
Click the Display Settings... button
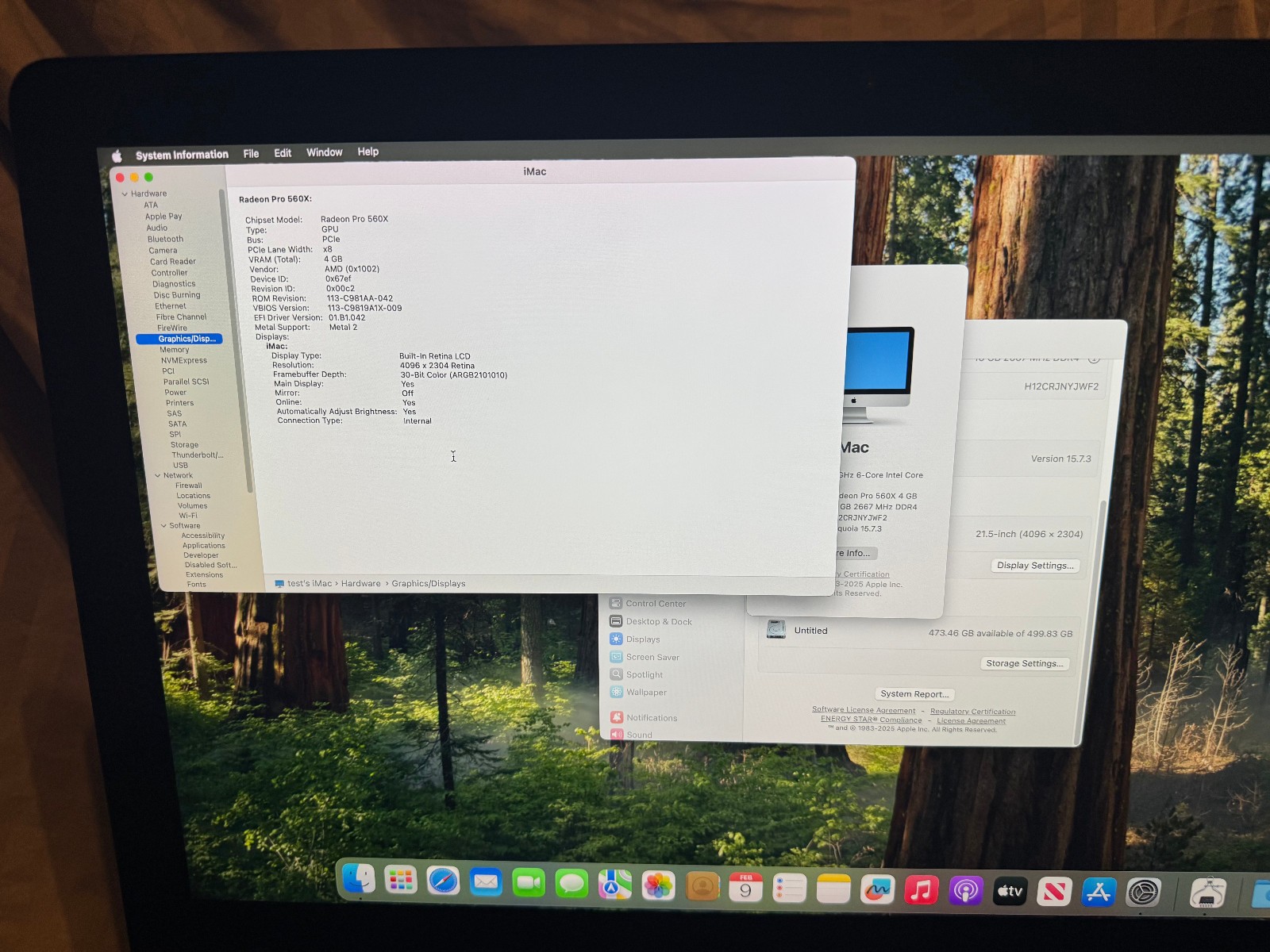tap(1035, 566)
